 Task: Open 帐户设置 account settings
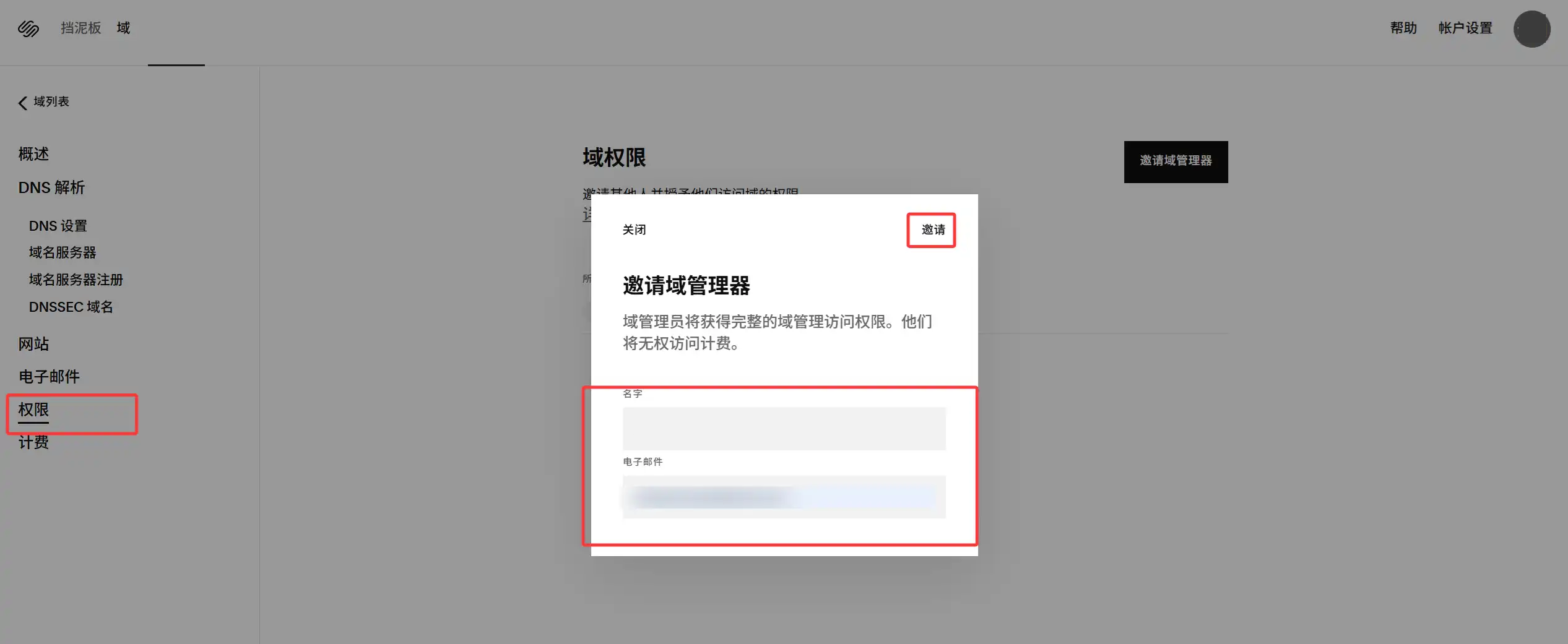click(1465, 28)
